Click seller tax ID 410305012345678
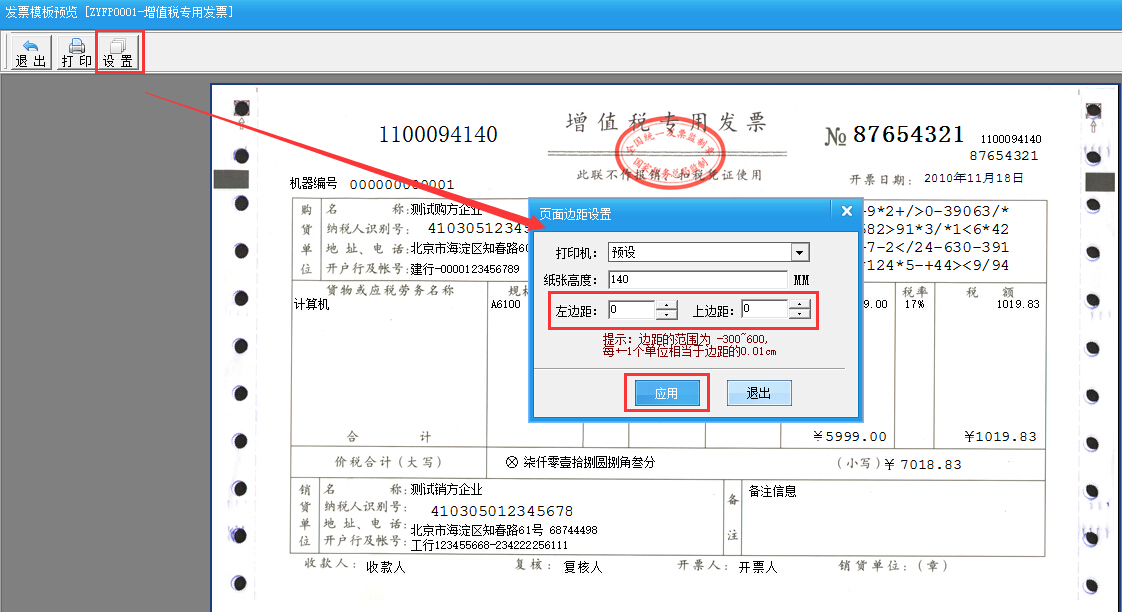Screen dimensions: 1122x612 click(x=502, y=511)
